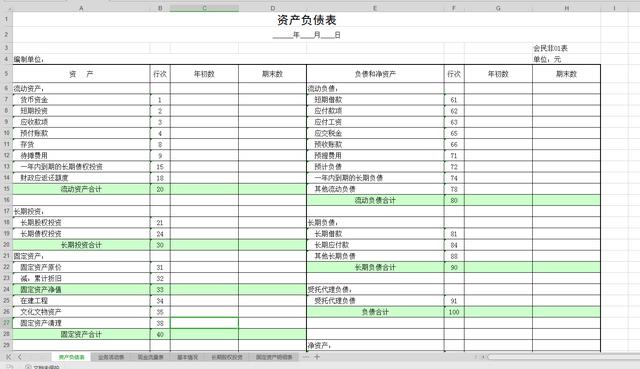Select the 净资产 section cell
Viewport: 640px width, 369px height.
(x=375, y=345)
